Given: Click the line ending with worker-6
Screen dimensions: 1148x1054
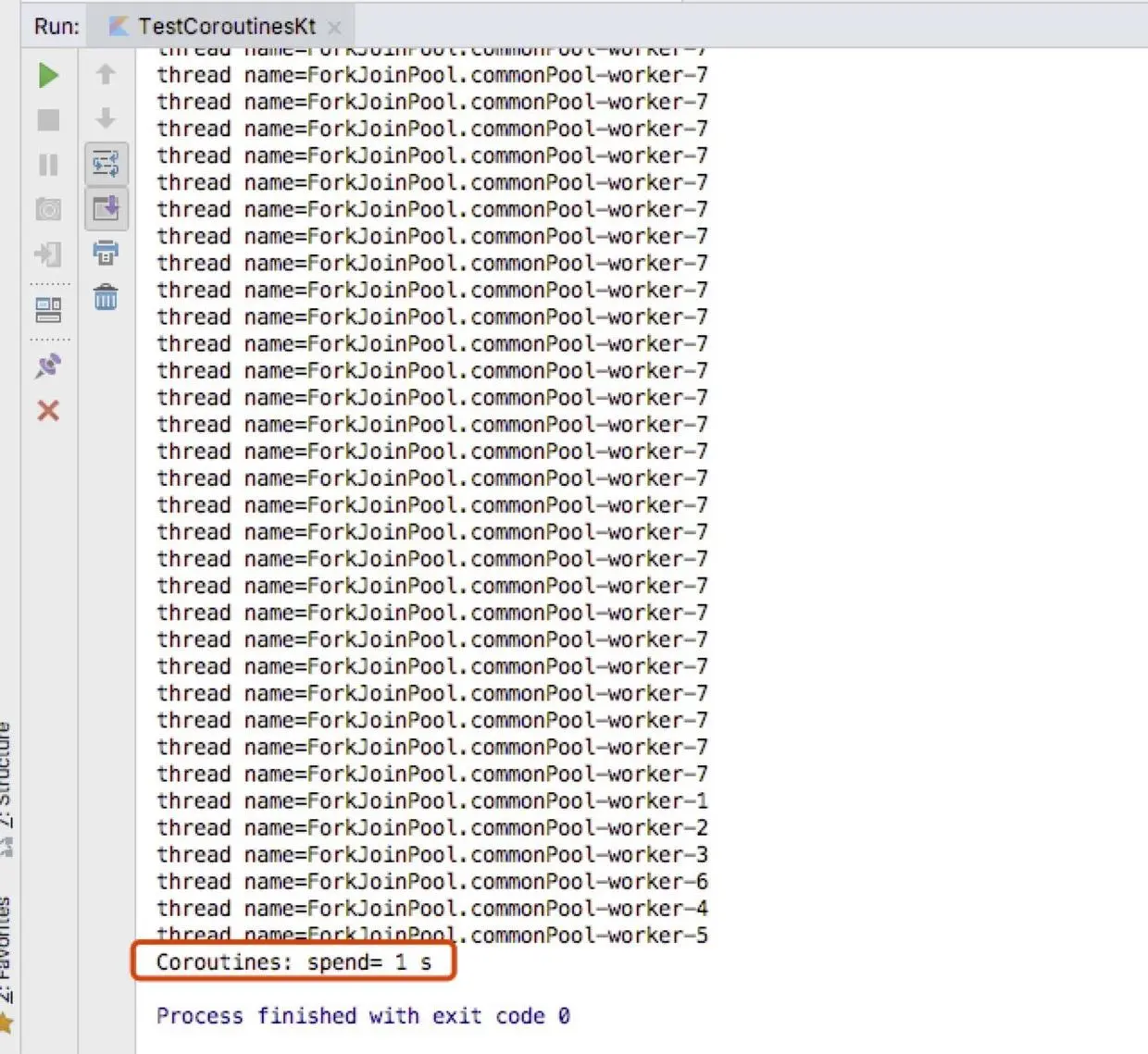Looking at the screenshot, I should (432, 881).
